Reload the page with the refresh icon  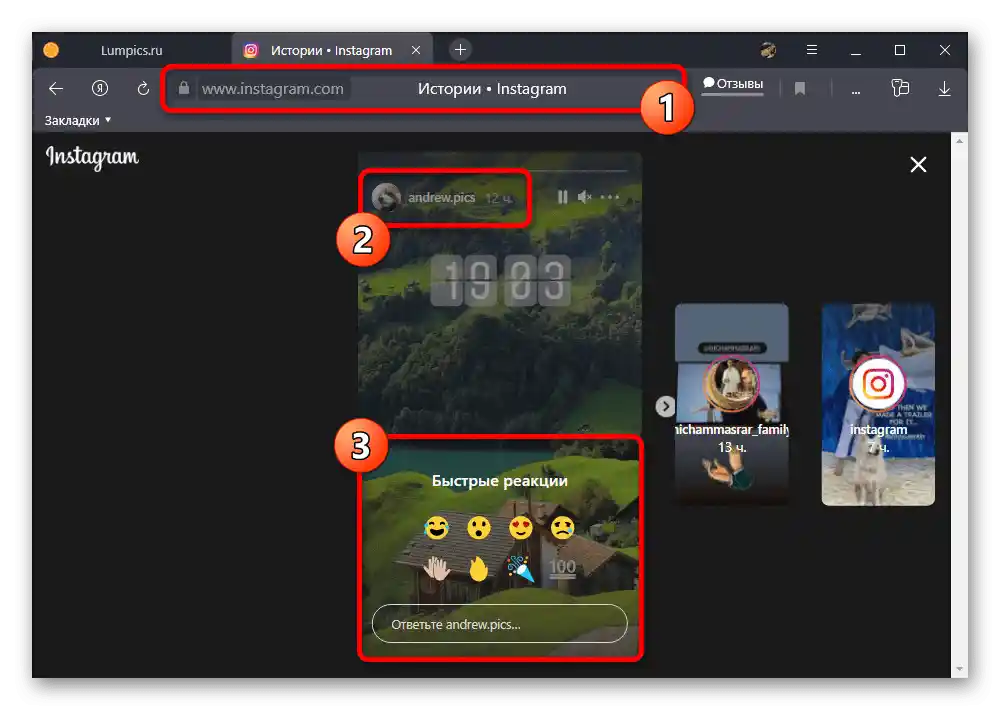pyautogui.click(x=143, y=88)
